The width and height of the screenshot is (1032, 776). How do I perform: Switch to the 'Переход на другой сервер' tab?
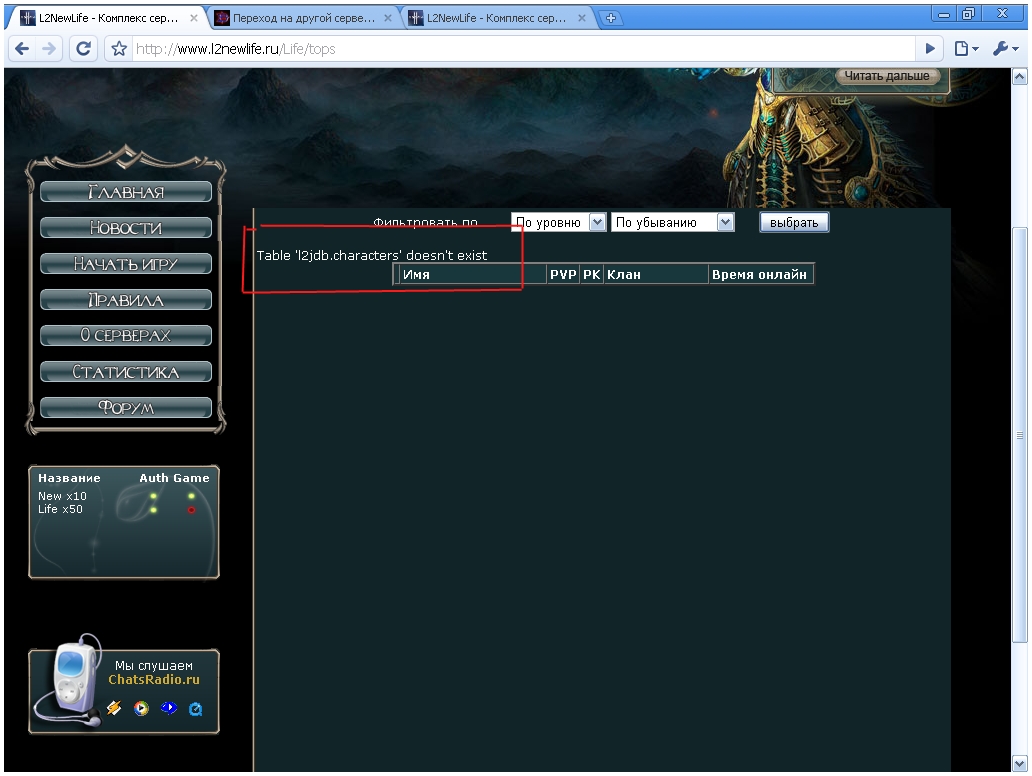tap(300, 17)
